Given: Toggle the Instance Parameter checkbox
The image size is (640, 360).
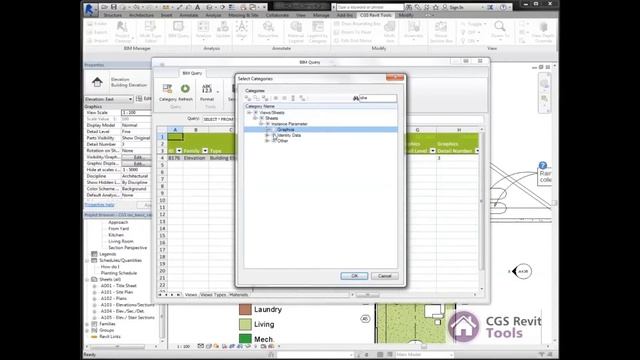Looking at the screenshot, I should 268,124.
